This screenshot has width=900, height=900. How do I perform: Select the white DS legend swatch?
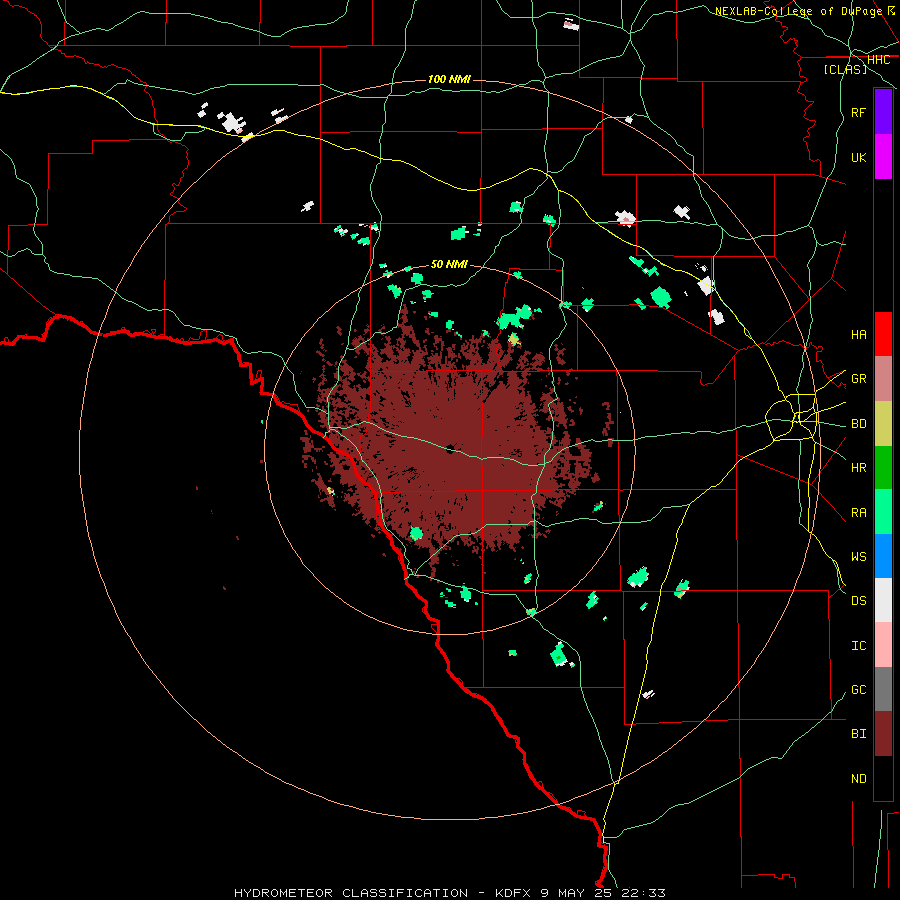(883, 600)
